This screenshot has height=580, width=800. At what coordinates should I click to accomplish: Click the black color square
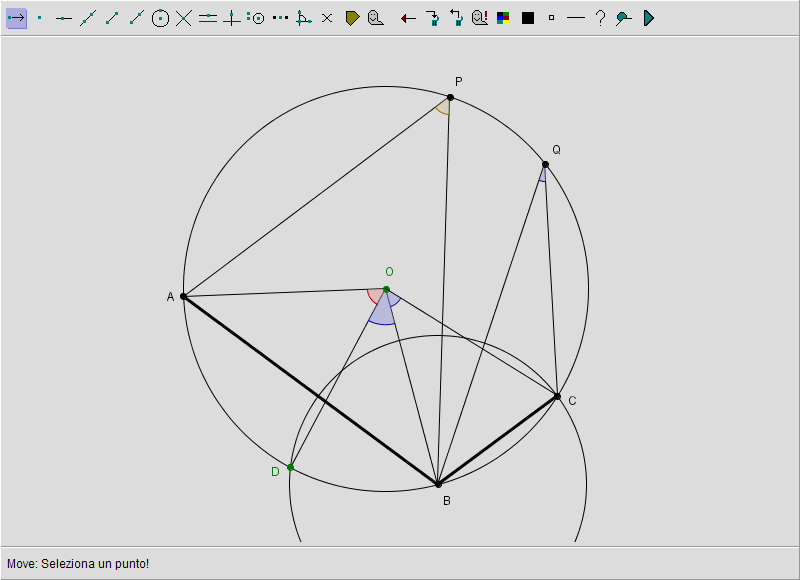pyautogui.click(x=528, y=18)
